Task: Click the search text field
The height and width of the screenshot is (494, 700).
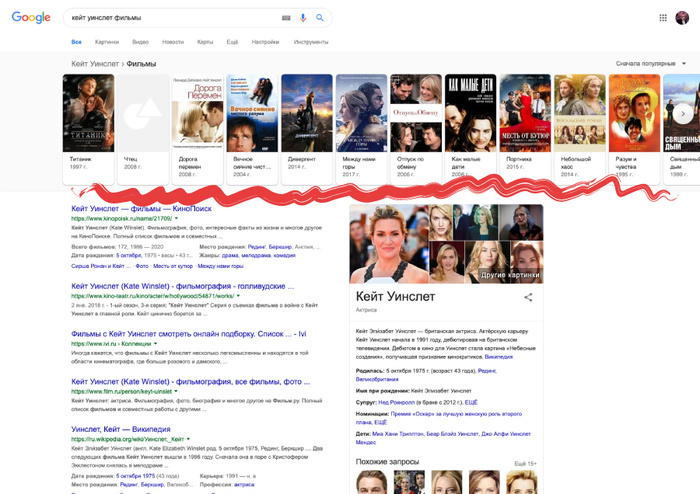Action: [174, 18]
